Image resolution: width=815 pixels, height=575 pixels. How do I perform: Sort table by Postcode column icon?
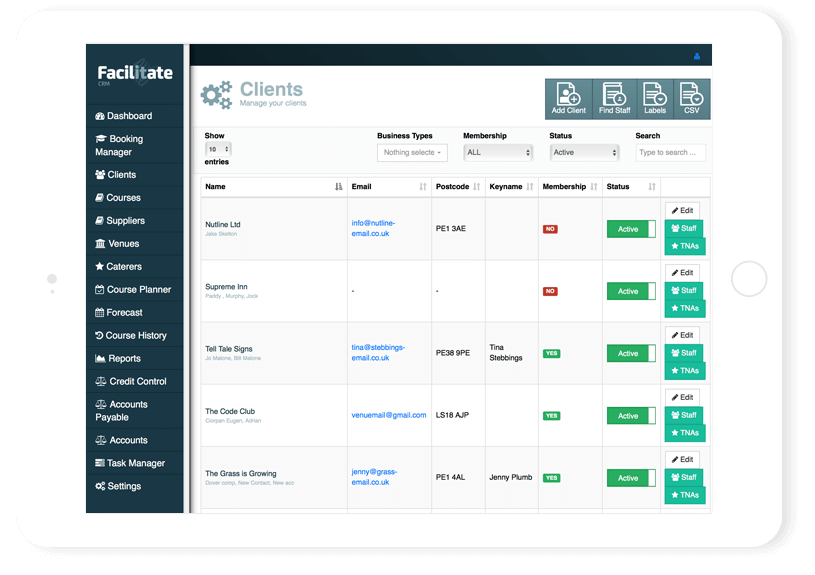click(x=476, y=187)
